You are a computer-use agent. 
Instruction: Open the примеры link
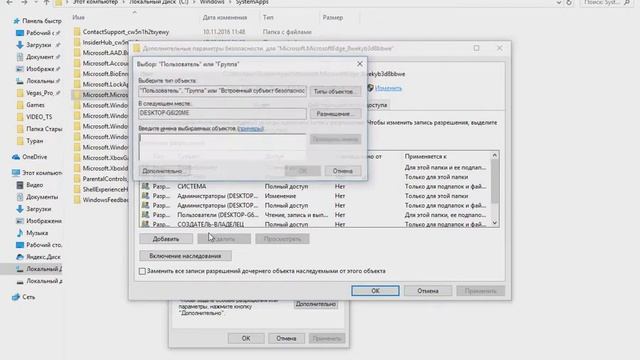250,129
